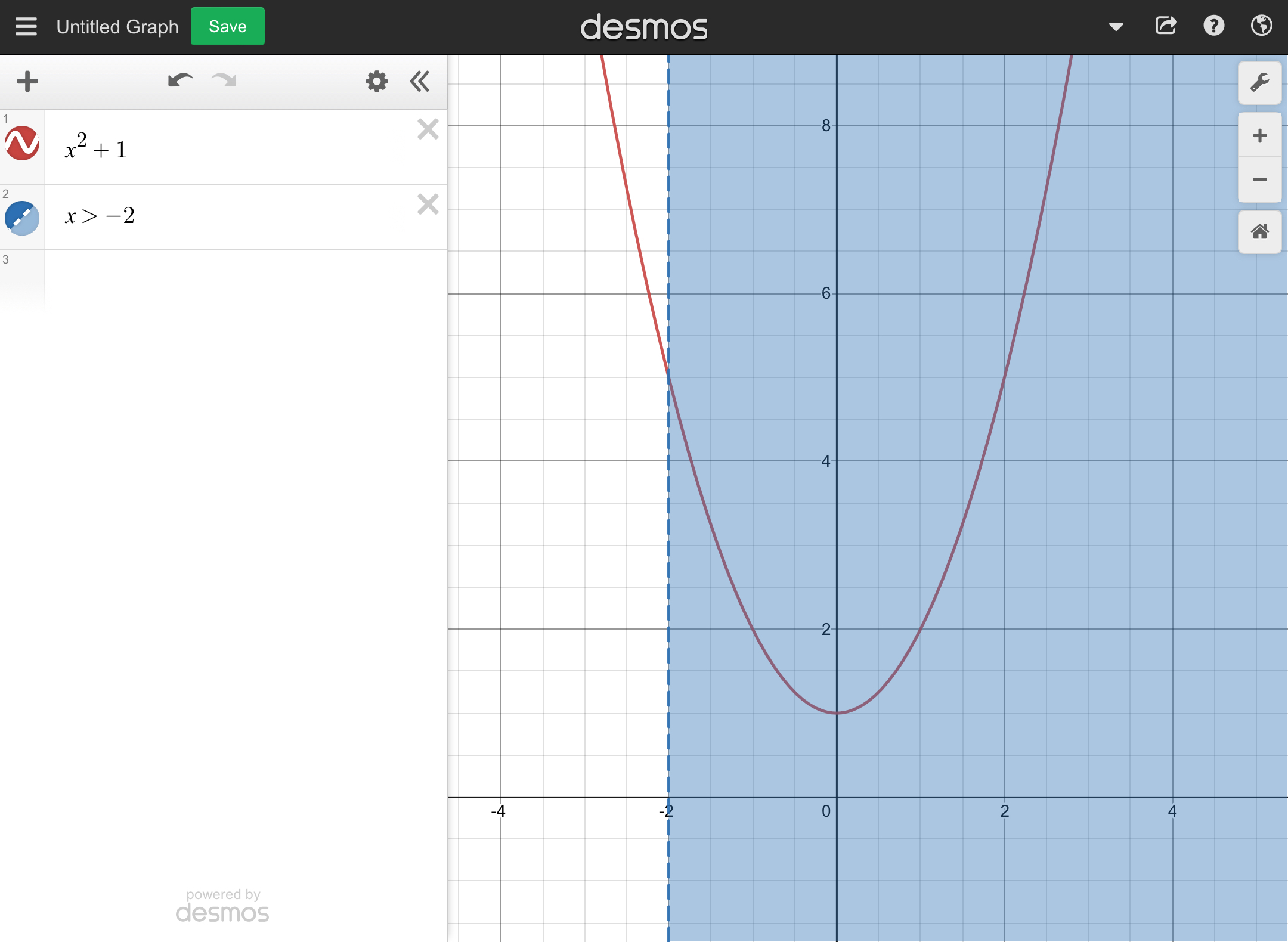Reset to default viewport home icon
1288x942 pixels.
click(x=1259, y=231)
